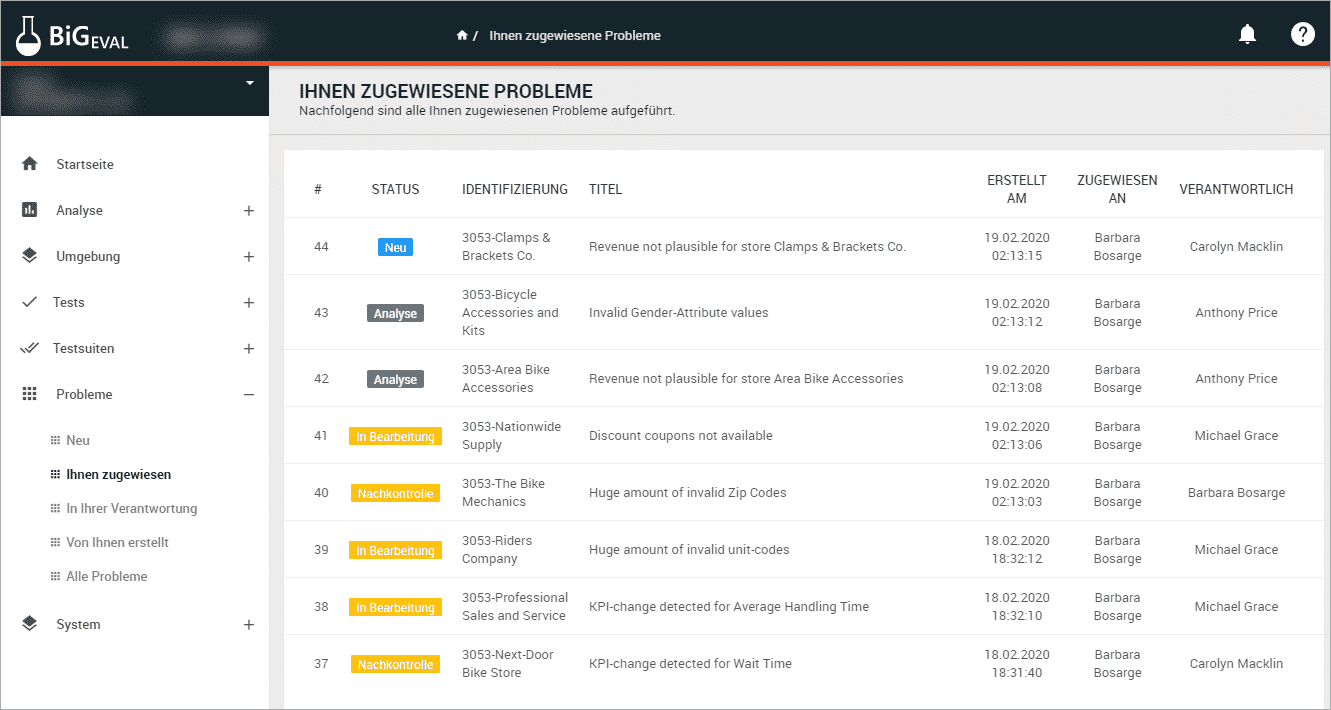Open the sidebar account dropdown arrow
The image size is (1331, 710).
251,84
